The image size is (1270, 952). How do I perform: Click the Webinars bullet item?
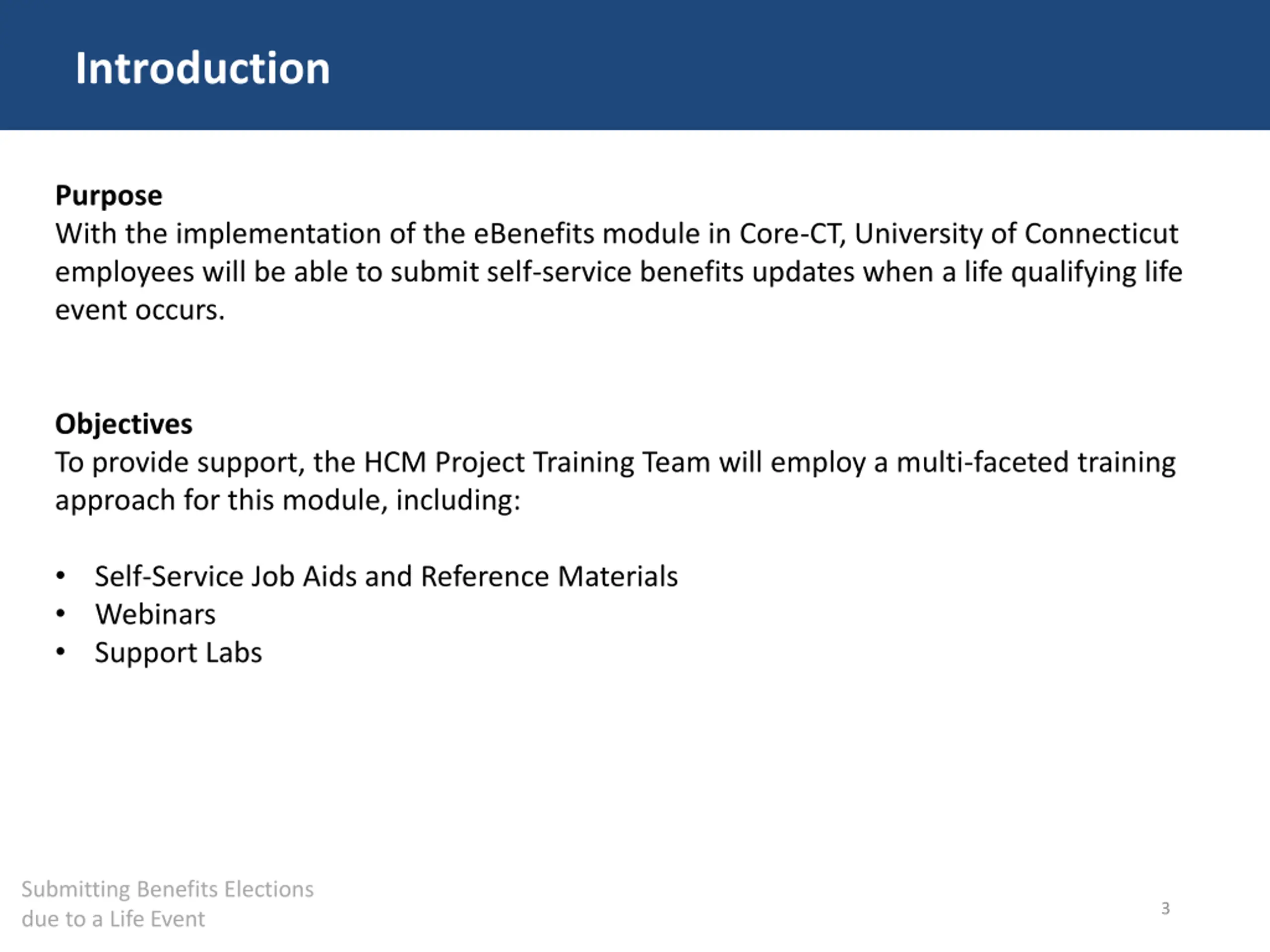(155, 614)
